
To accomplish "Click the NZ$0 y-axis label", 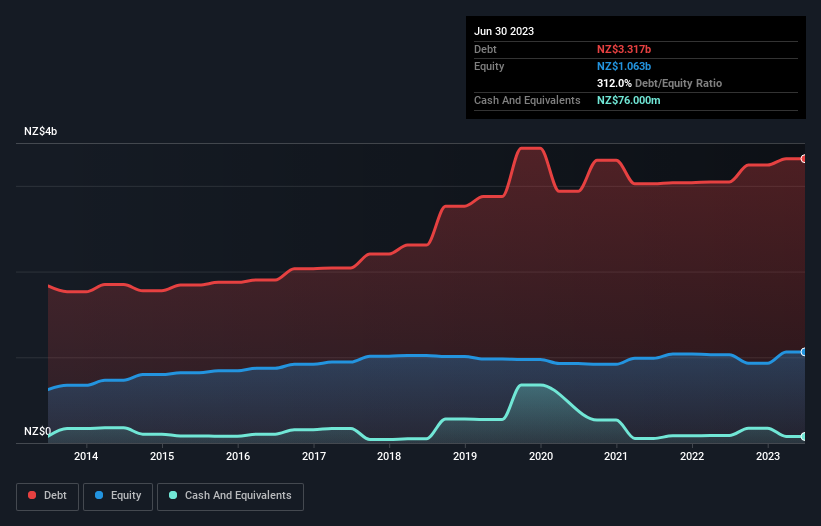I will click(x=37, y=431).
